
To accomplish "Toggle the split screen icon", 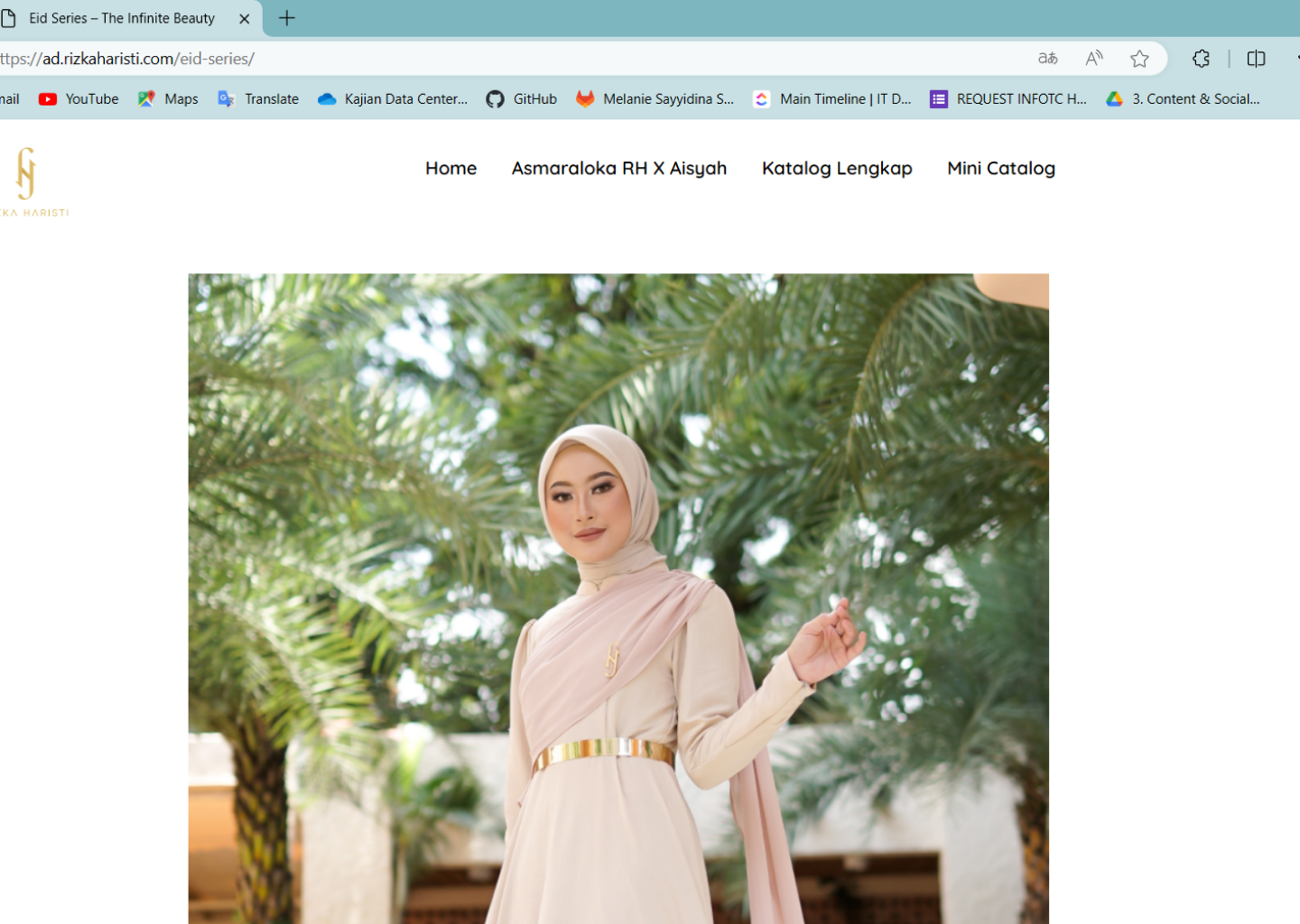I will coord(1256,59).
